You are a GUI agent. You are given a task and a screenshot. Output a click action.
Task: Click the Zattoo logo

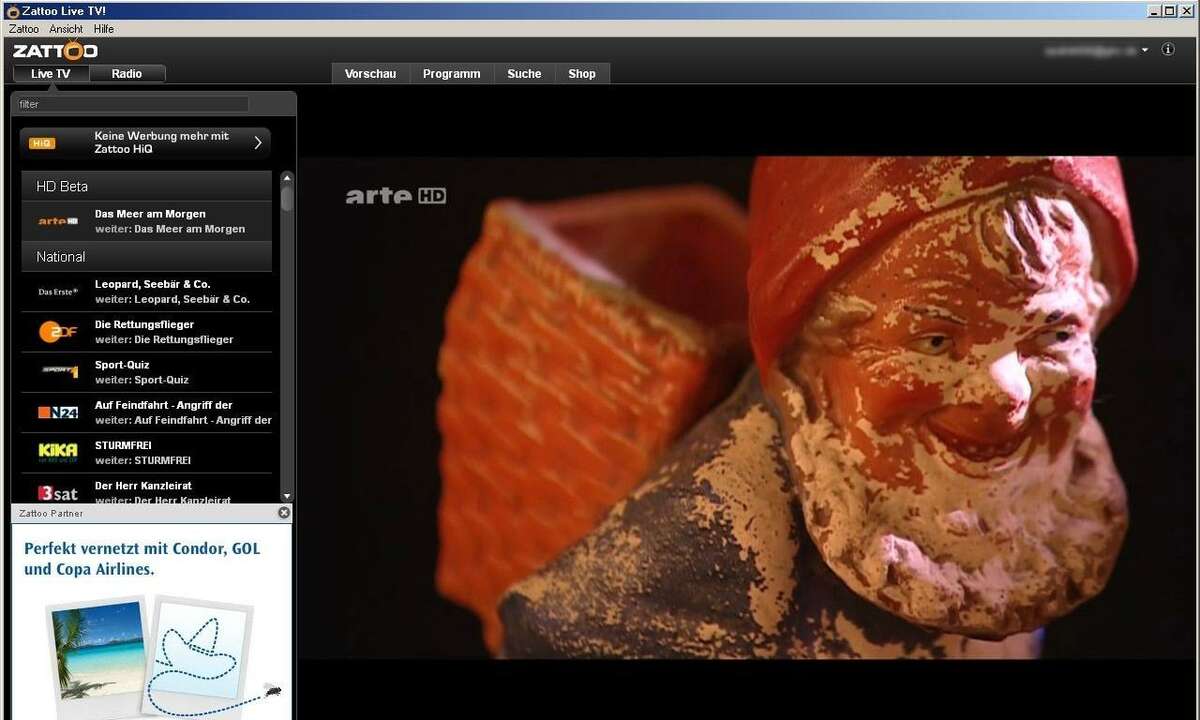pos(55,50)
